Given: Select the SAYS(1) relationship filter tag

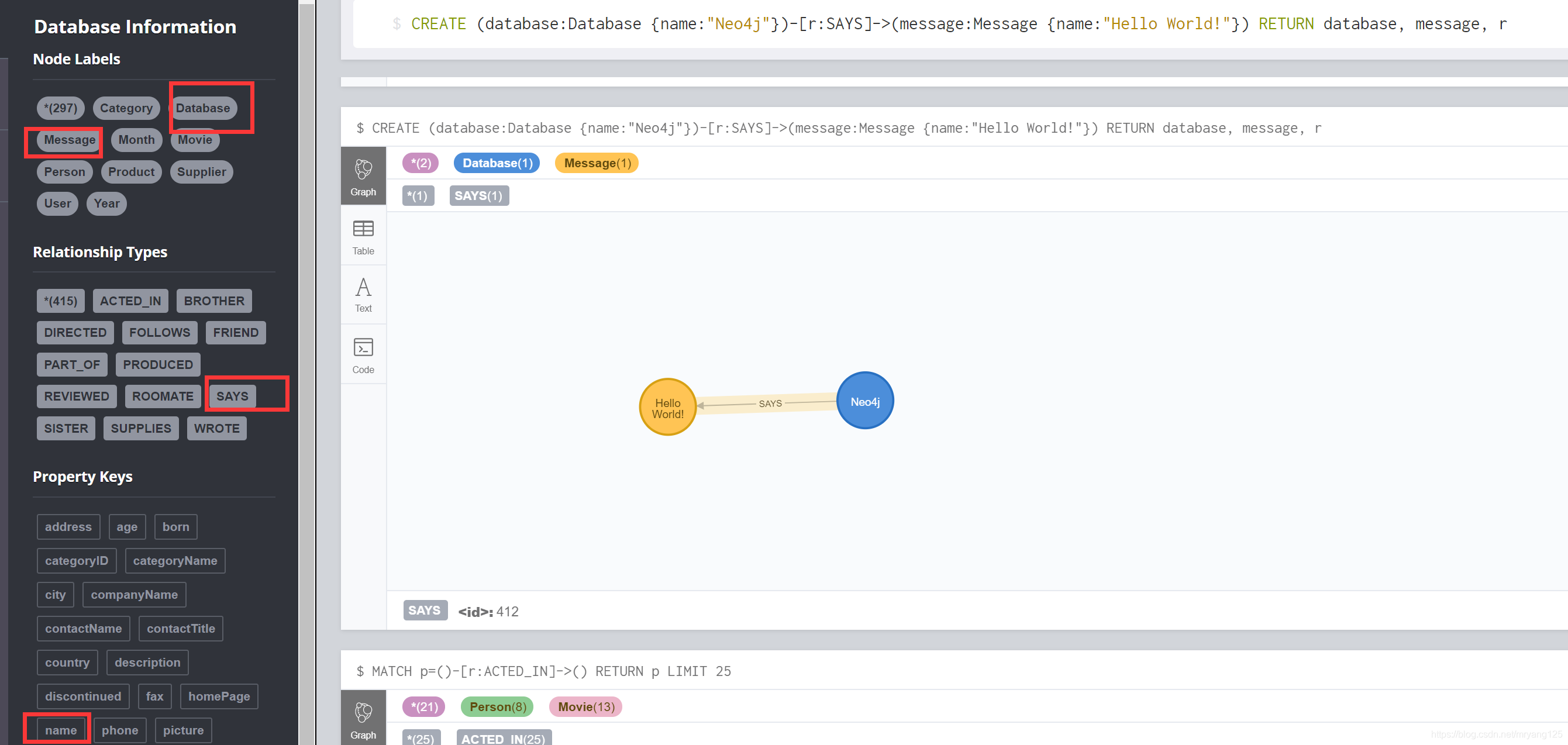Looking at the screenshot, I should (x=478, y=195).
